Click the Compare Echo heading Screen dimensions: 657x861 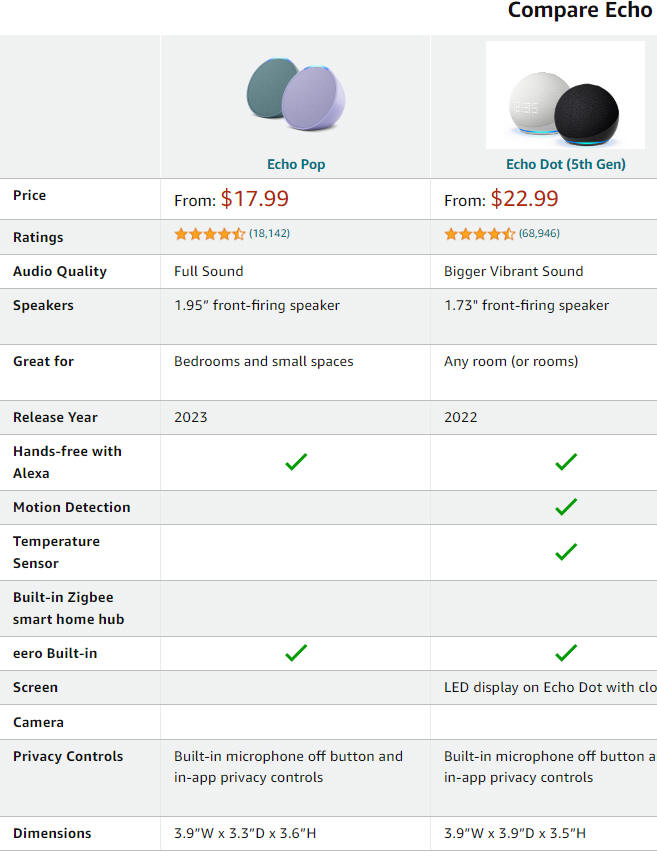point(581,10)
